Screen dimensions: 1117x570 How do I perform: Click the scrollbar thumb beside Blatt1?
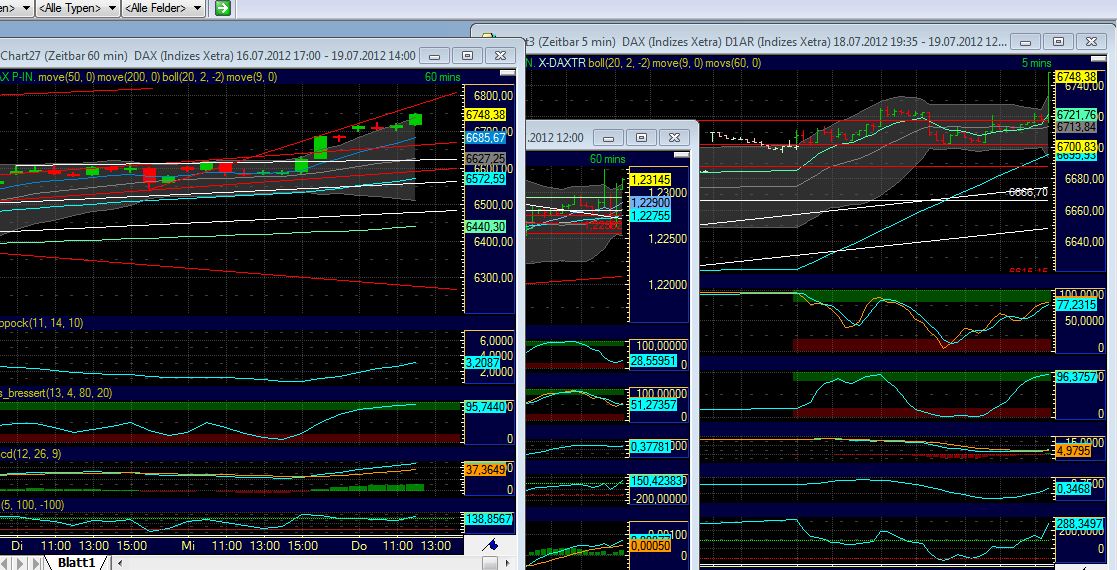[489, 563]
